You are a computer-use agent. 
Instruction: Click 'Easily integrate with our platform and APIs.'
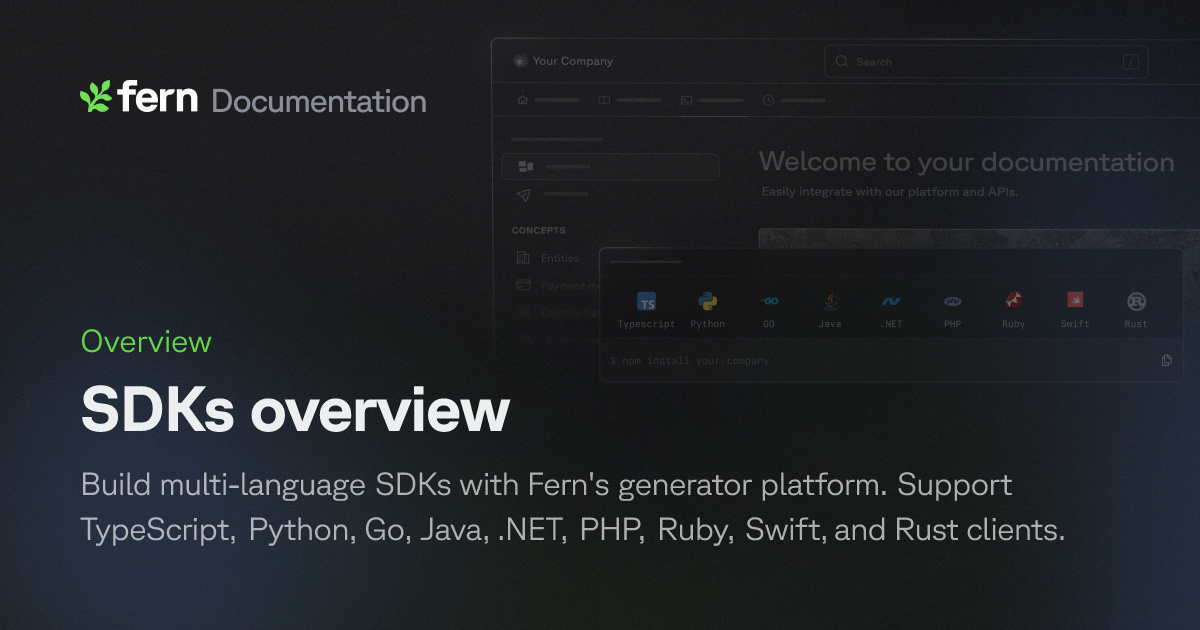coord(890,192)
